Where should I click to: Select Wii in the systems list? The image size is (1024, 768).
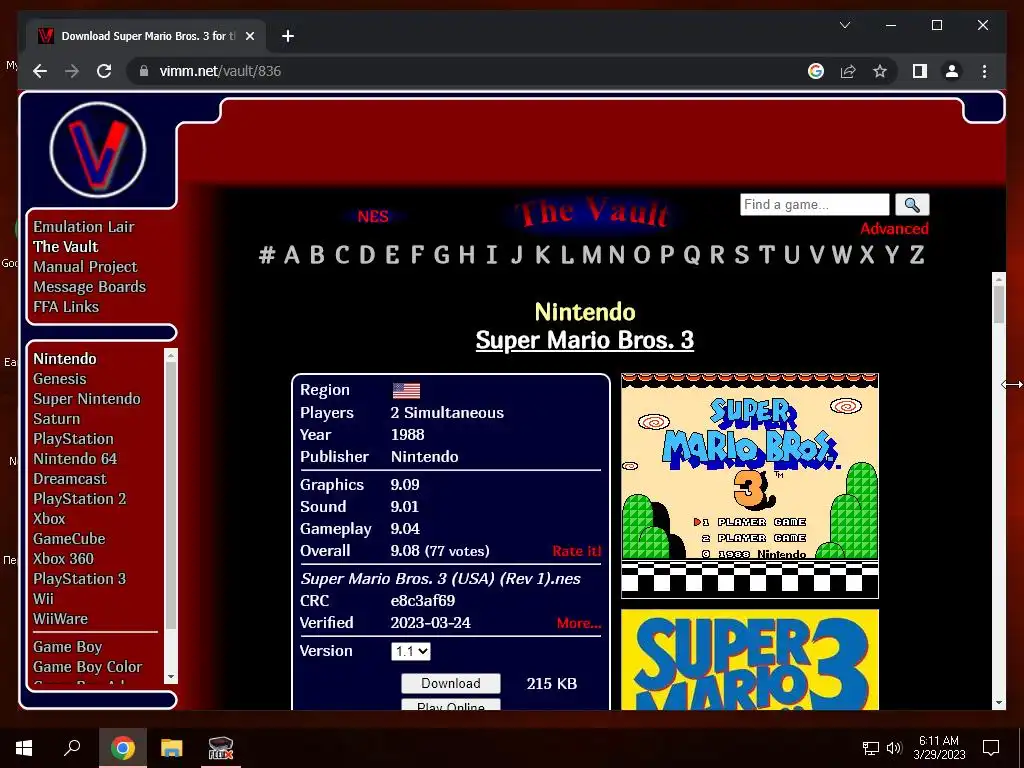pos(43,599)
